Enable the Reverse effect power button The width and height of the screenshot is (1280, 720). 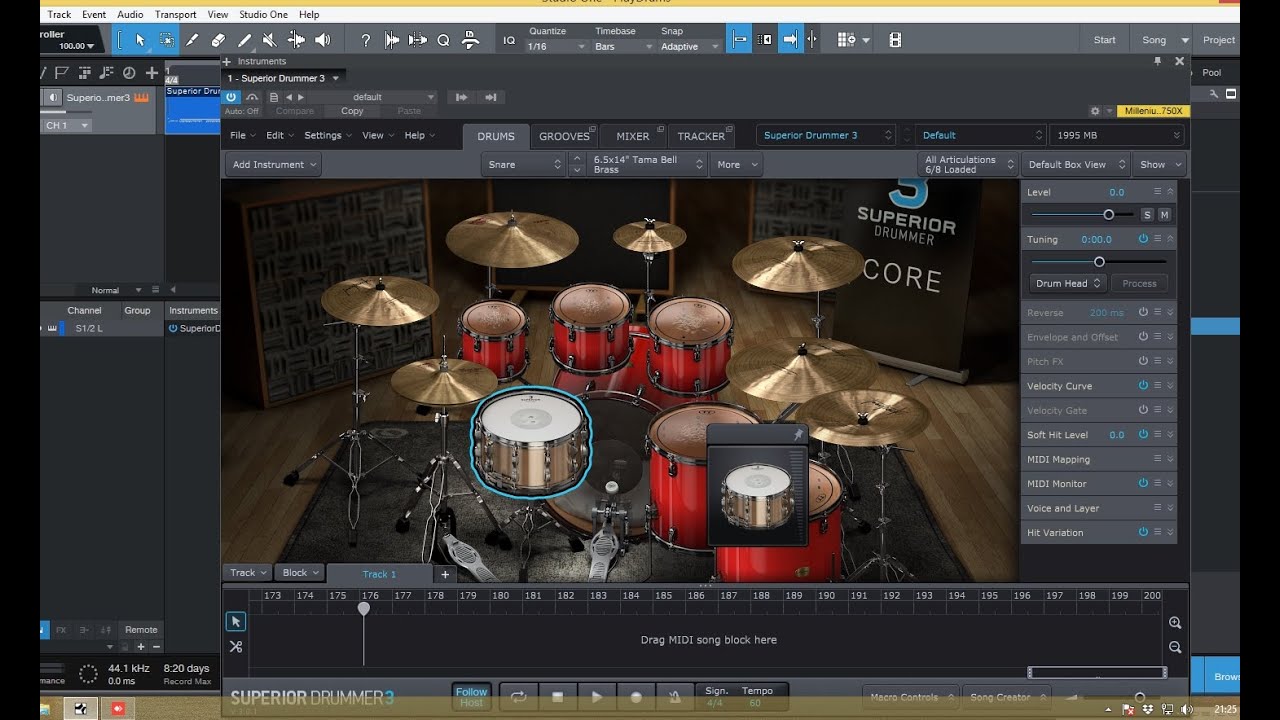coord(1143,312)
